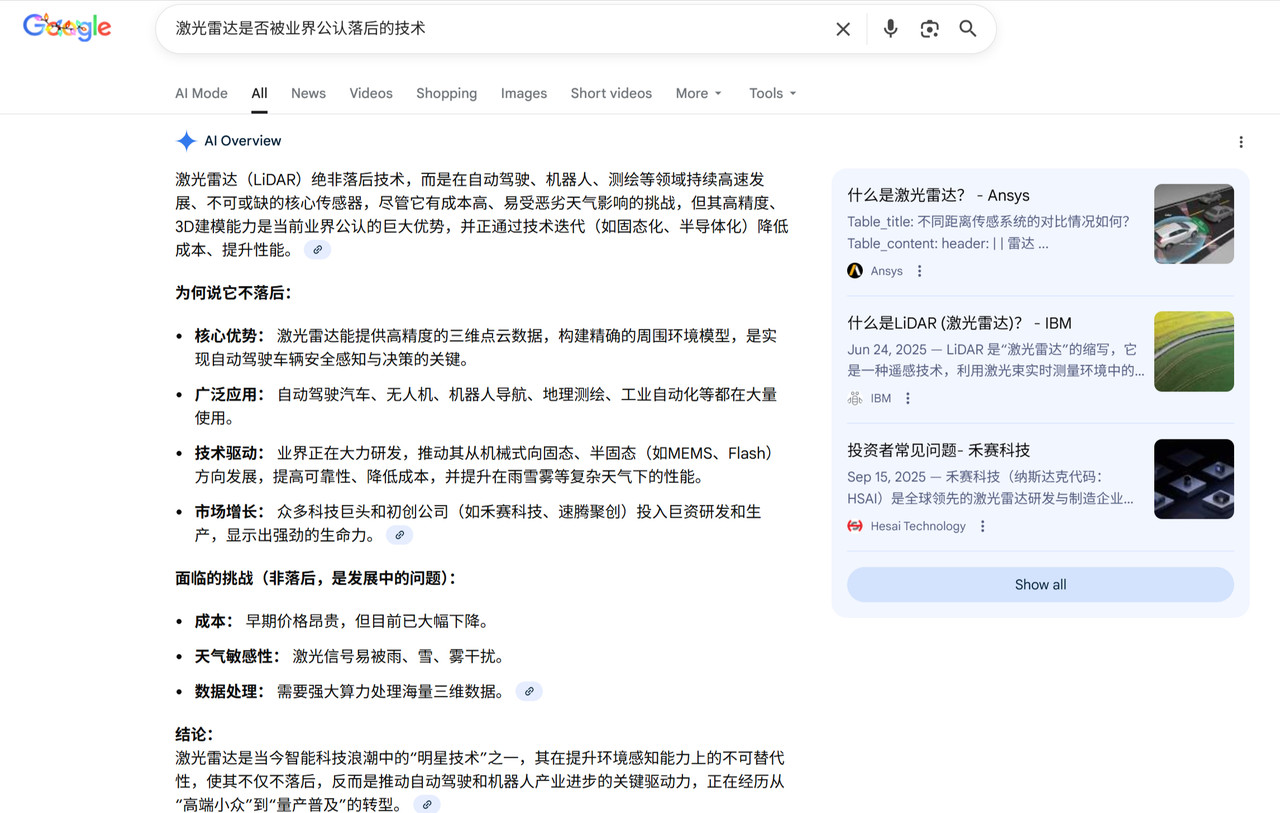Switch to the AI Mode tab
Screen dimensions: 1280x813
point(200,93)
